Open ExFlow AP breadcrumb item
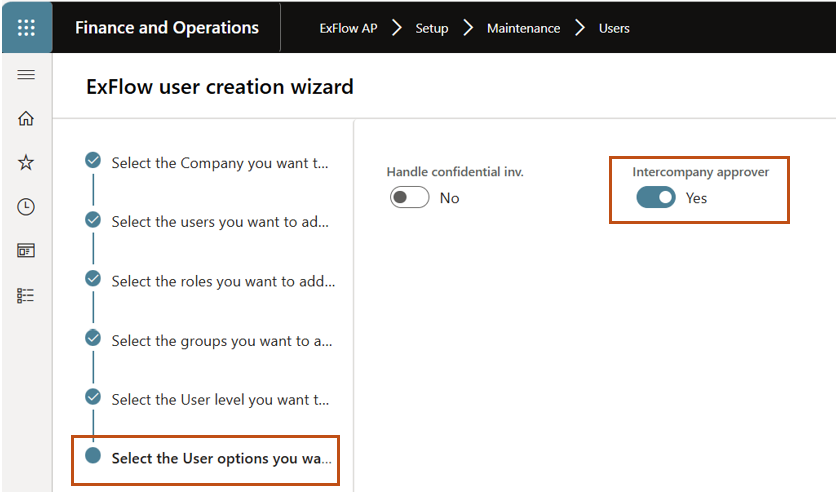Image resolution: width=836 pixels, height=498 pixels. pyautogui.click(x=348, y=28)
